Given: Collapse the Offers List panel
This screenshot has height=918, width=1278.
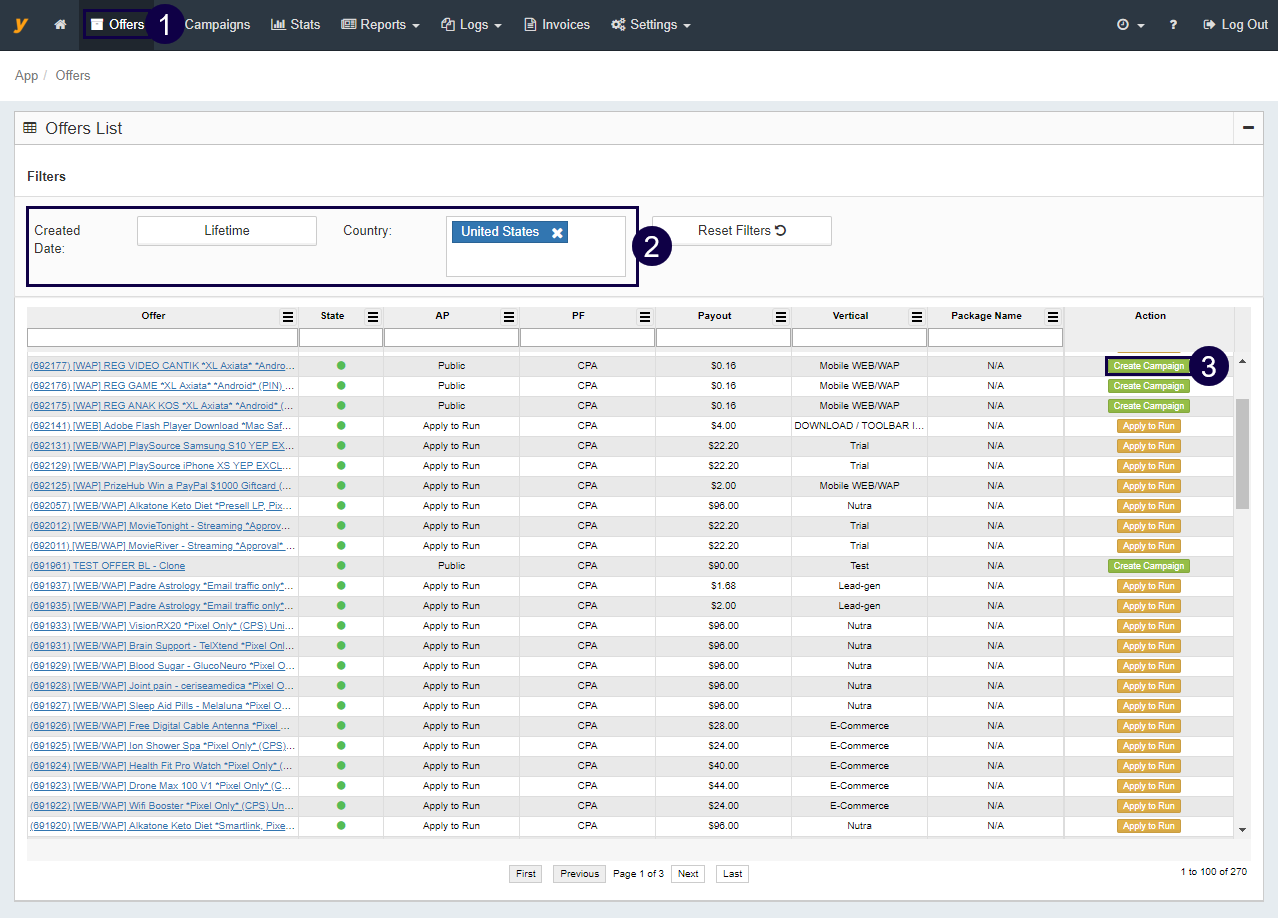Looking at the screenshot, I should (1248, 128).
